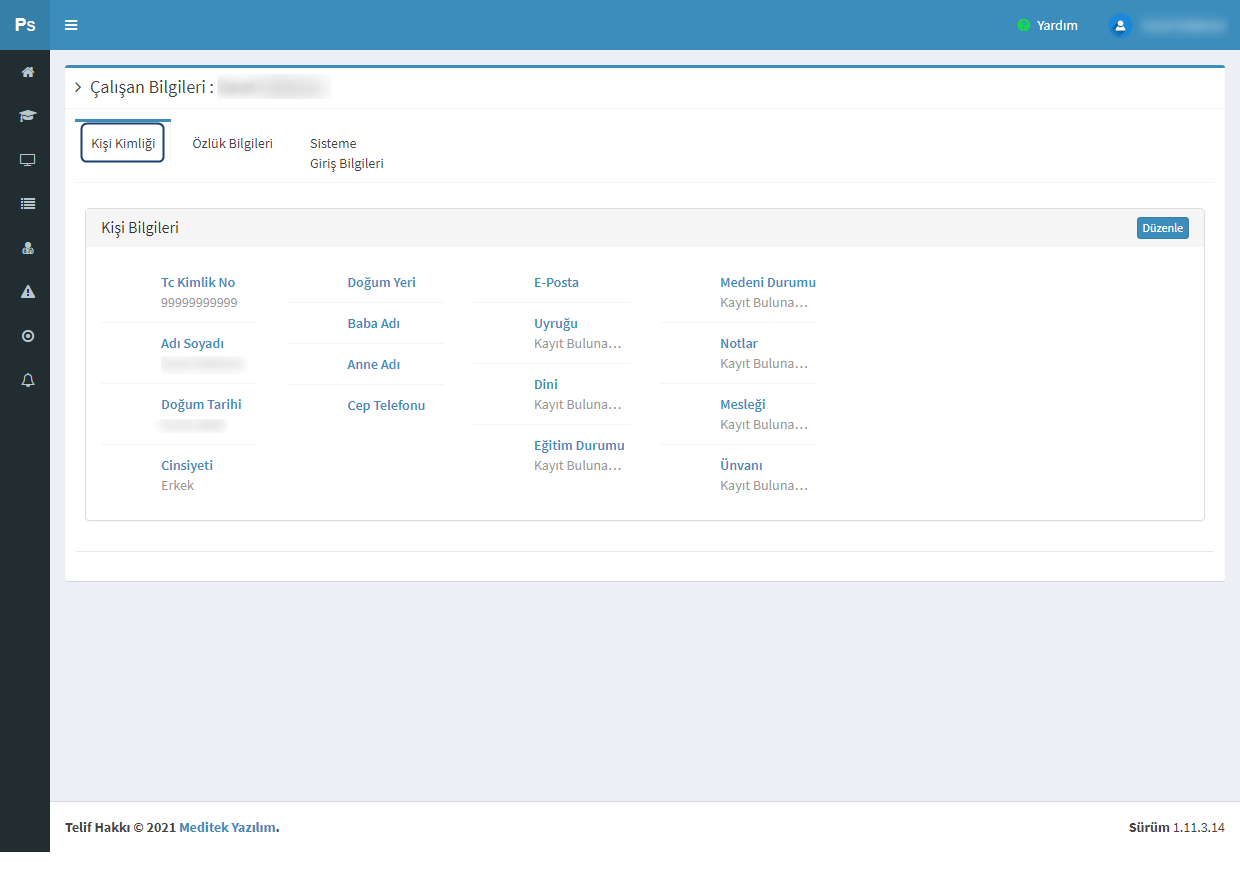The height and width of the screenshot is (883, 1240).
Task: Click the user avatar icon
Action: tap(1120, 25)
